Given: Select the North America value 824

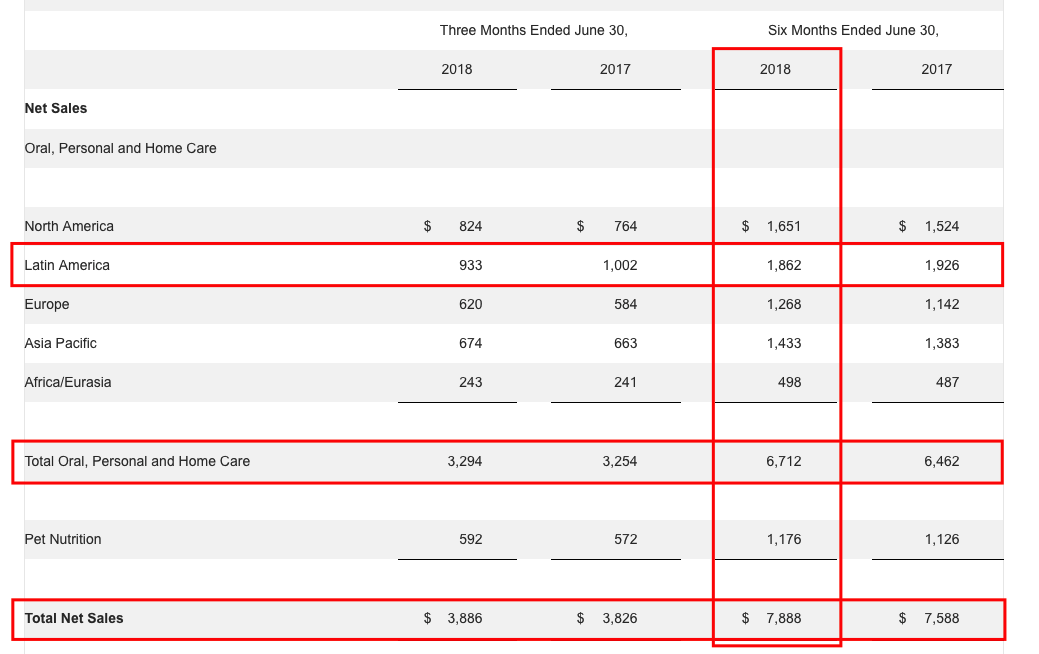Looking at the screenshot, I should pos(470,226).
